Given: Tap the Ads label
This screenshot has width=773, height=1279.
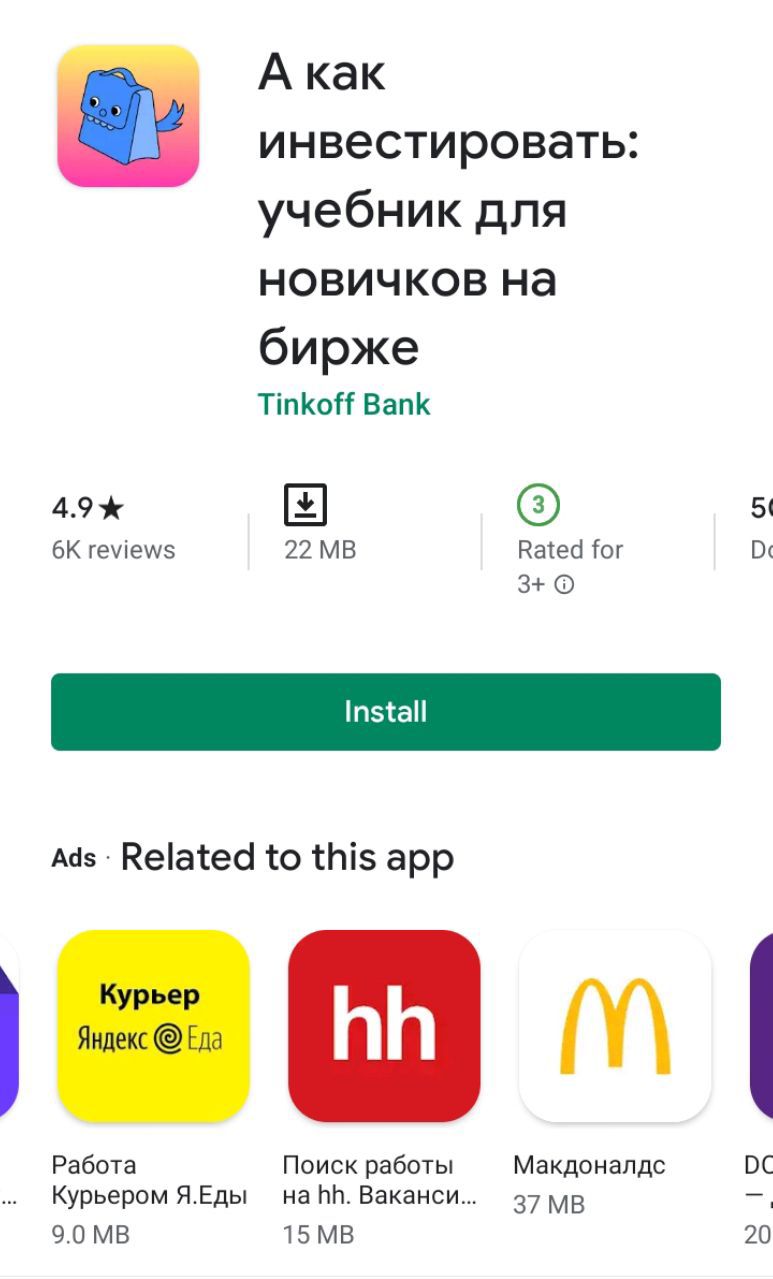Looking at the screenshot, I should point(74,858).
